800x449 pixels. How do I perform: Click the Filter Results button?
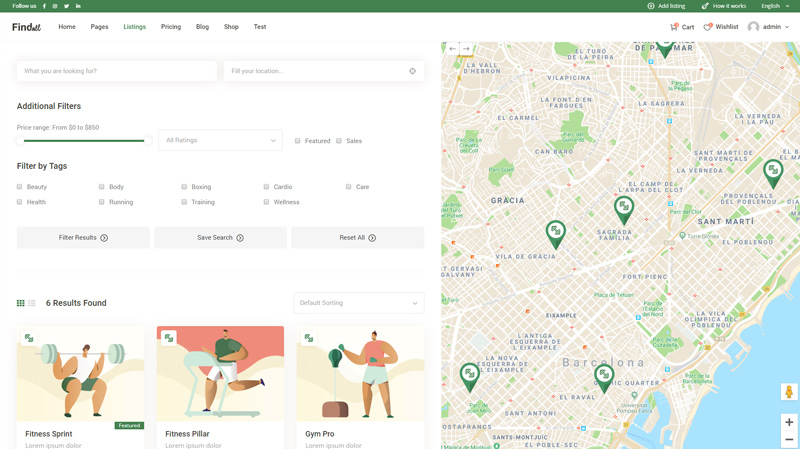(x=83, y=238)
